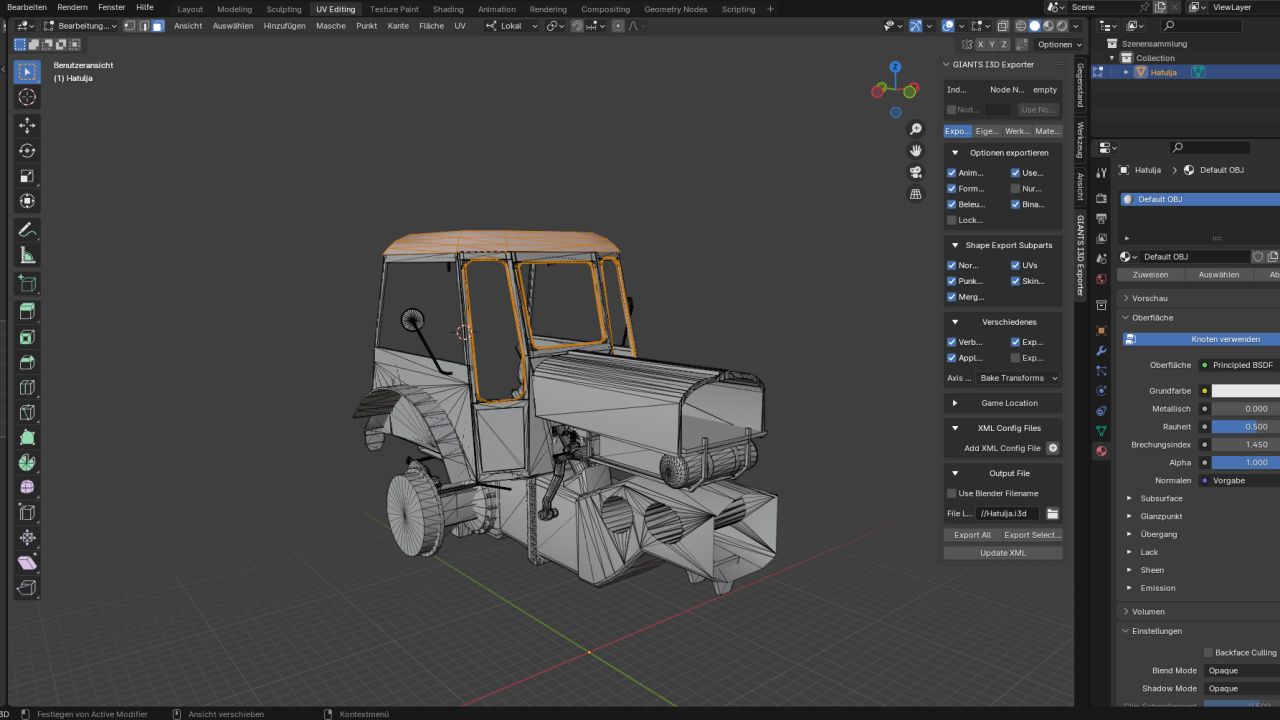
Task: Click the pan view hand icon
Action: (915, 151)
